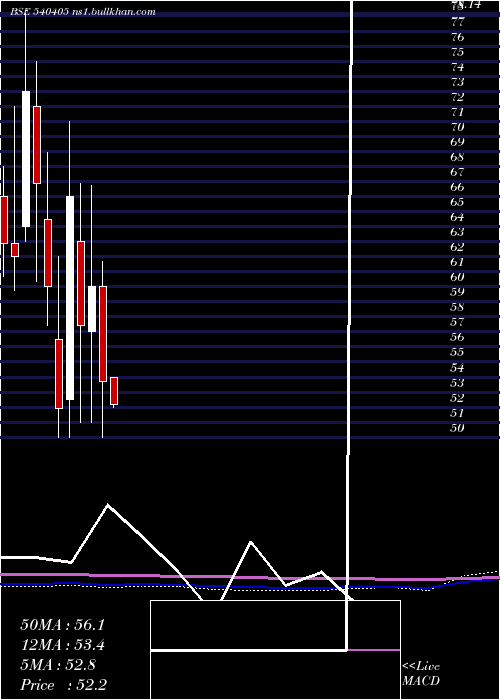Click the BSE 540405 ns1.bullkhan.com title text
The height and width of the screenshot is (700, 500).
pyautogui.click(x=83, y=12)
